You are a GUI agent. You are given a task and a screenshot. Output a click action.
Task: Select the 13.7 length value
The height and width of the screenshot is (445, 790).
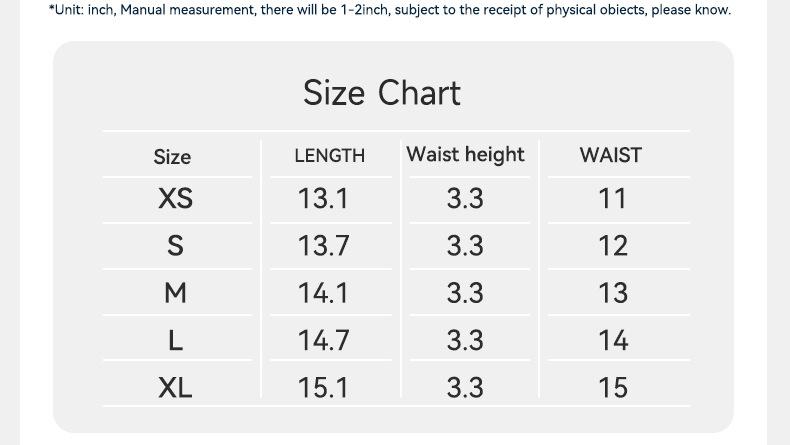[323, 246]
